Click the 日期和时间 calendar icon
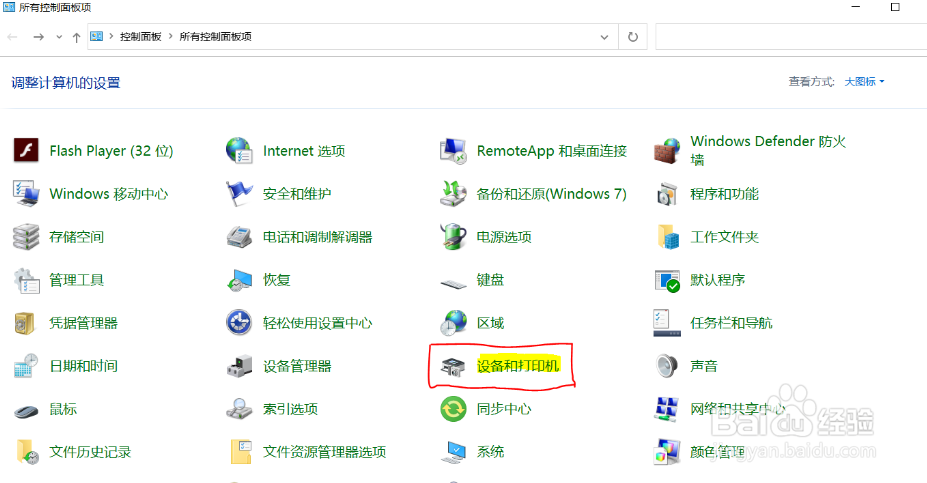The image size is (927, 483). click(26, 366)
